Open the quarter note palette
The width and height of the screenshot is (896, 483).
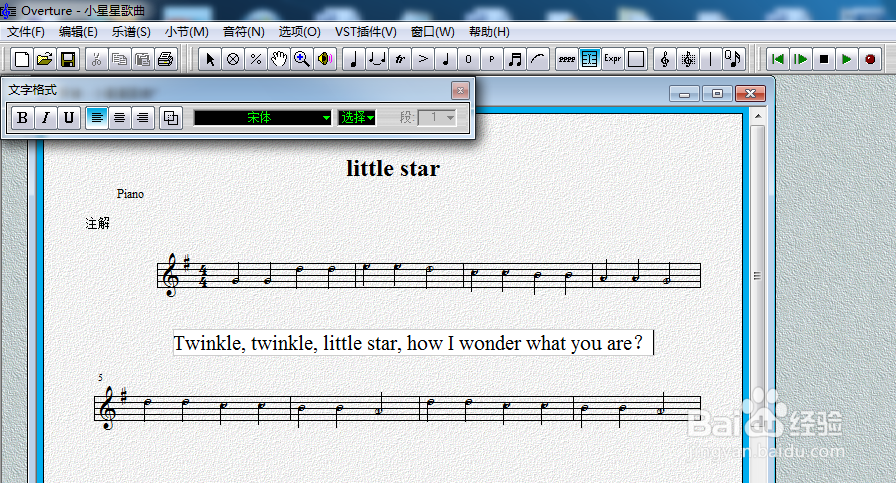[x=354, y=59]
